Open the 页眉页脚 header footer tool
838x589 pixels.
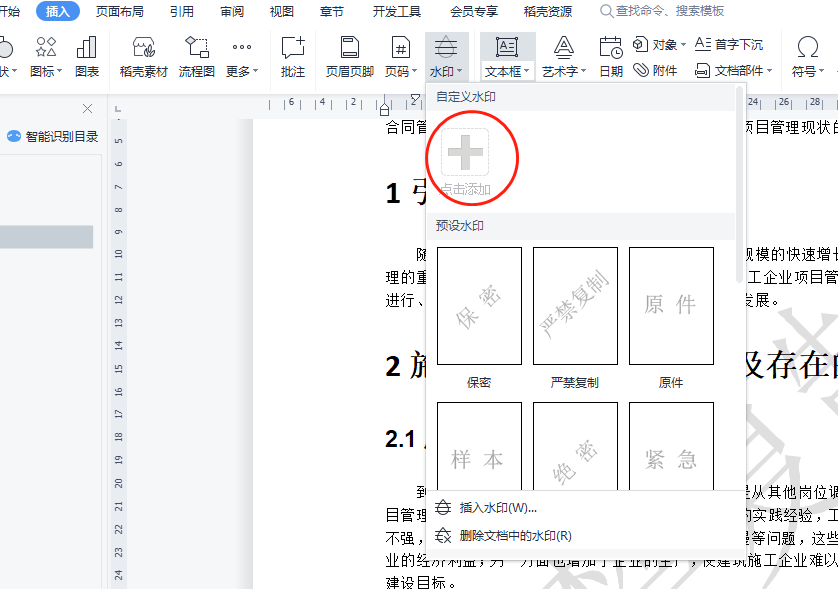point(350,57)
